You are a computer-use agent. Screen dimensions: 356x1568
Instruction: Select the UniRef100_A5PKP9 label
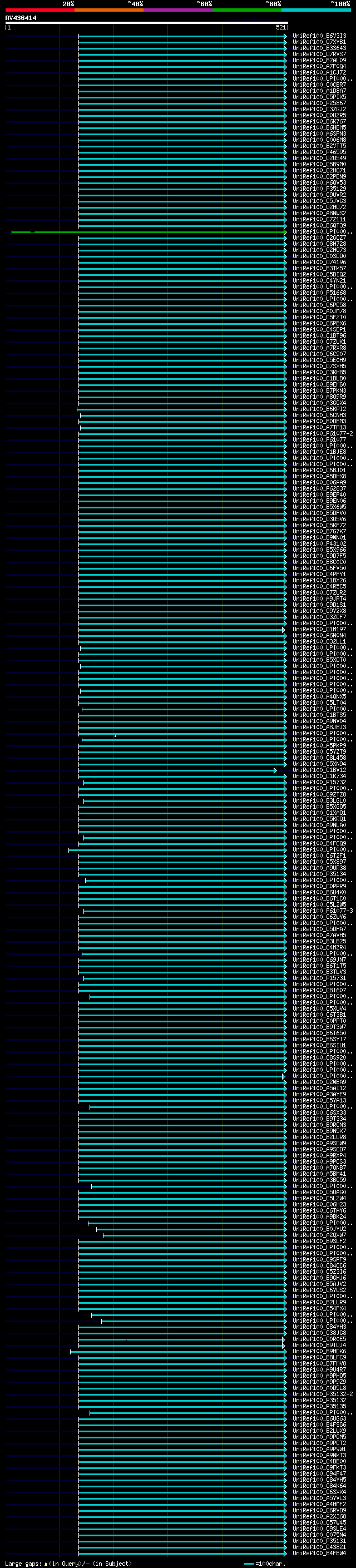pyautogui.click(x=319, y=746)
